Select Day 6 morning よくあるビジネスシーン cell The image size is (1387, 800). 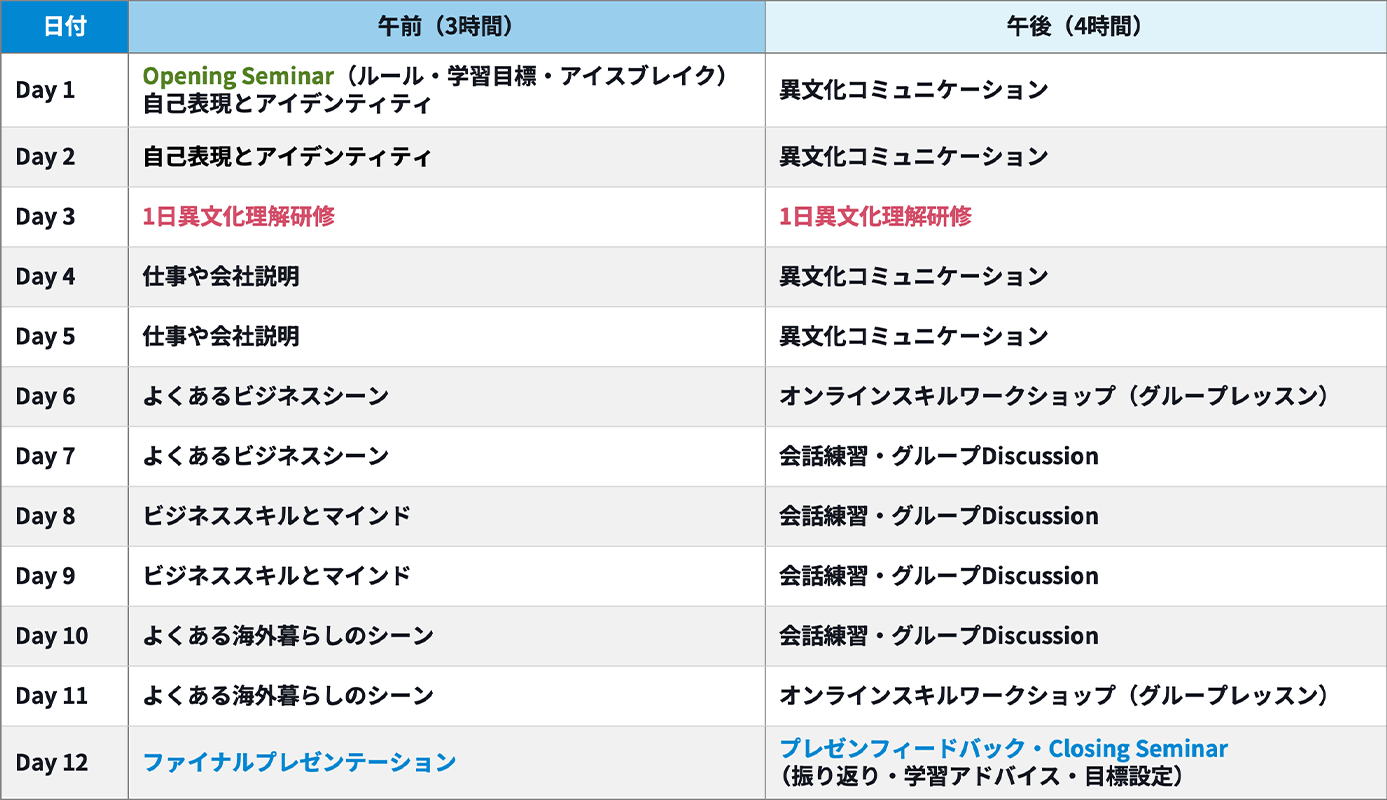(x=265, y=397)
